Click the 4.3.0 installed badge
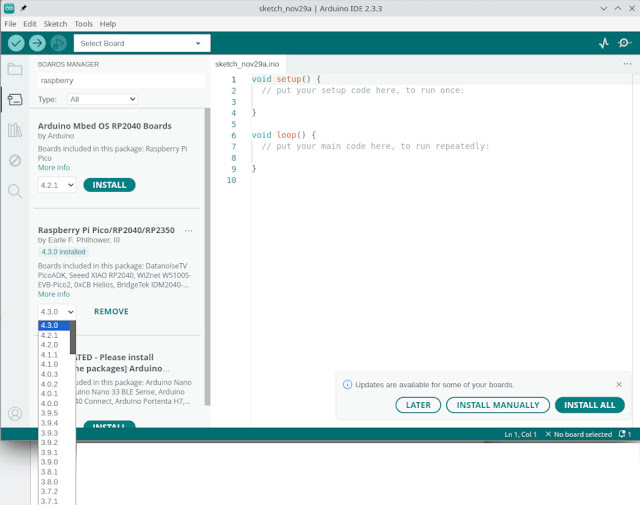The image size is (640, 505). (x=63, y=252)
